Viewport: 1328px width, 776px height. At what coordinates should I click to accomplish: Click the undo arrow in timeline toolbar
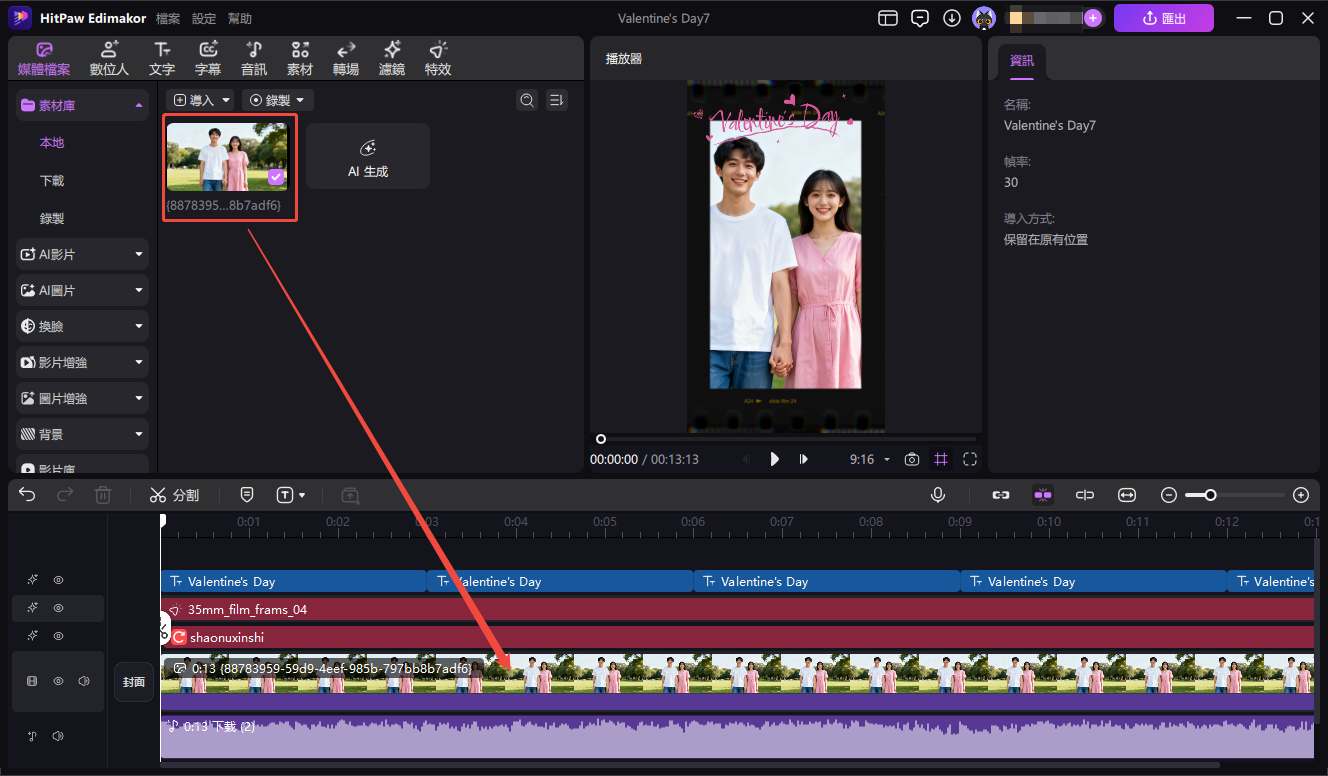point(27,495)
